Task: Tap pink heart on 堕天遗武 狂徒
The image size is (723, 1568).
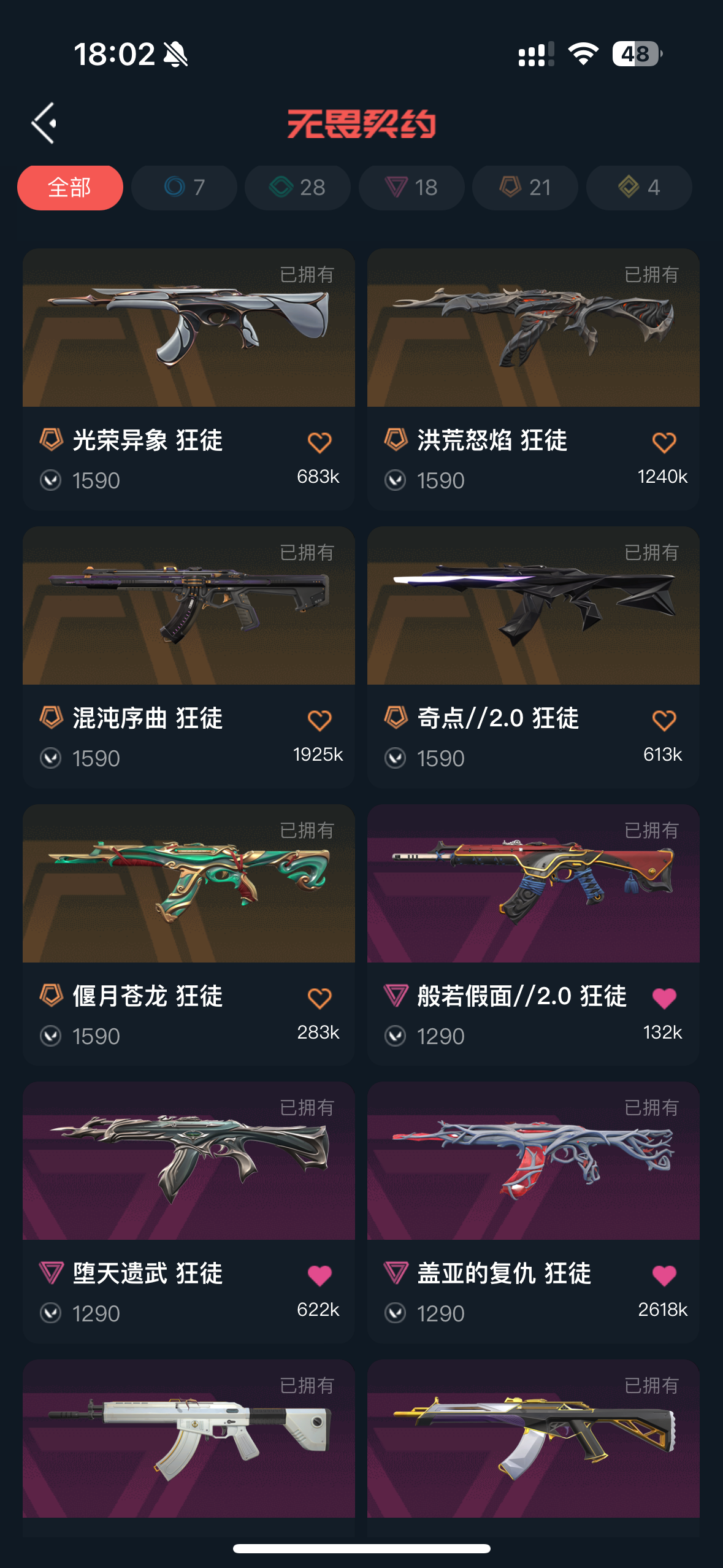Action: click(319, 1275)
